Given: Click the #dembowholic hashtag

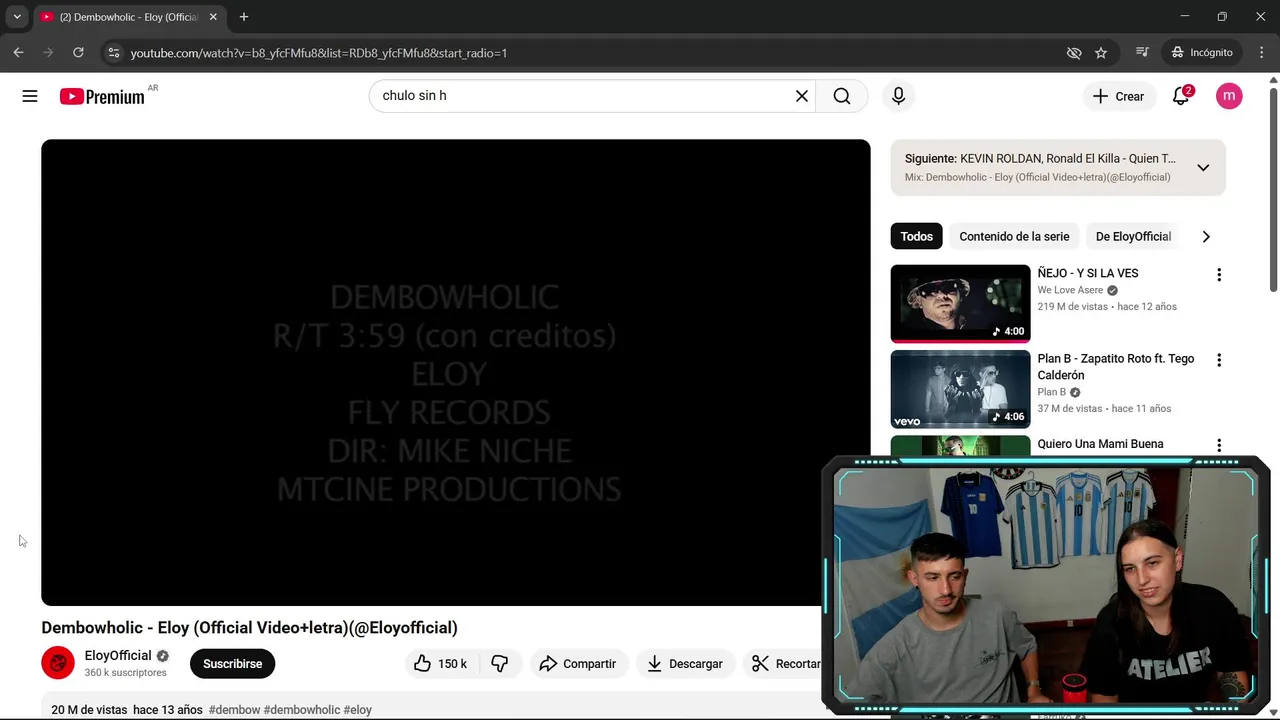Looking at the screenshot, I should tap(302, 710).
